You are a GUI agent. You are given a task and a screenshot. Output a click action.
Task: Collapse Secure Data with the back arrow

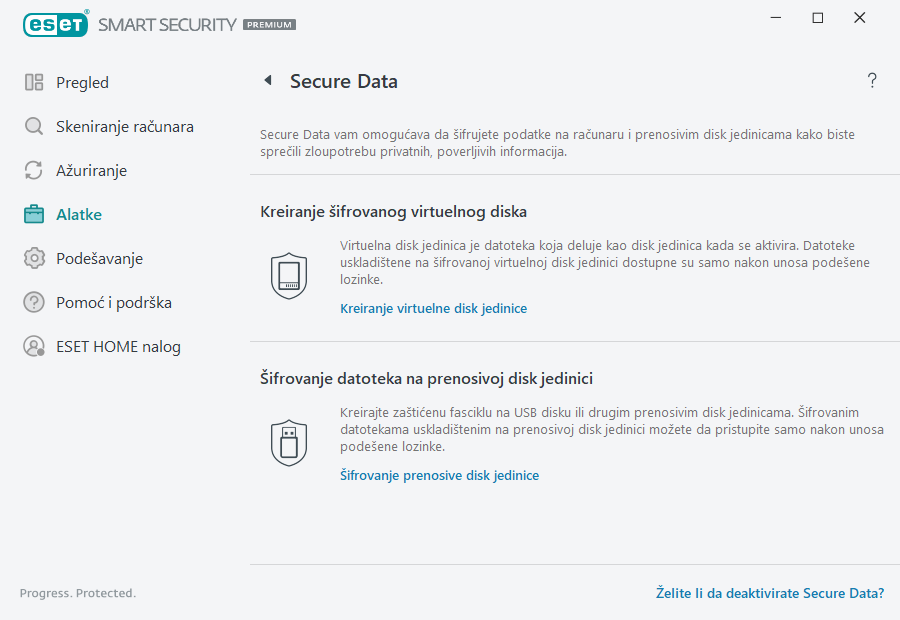pyautogui.click(x=267, y=80)
